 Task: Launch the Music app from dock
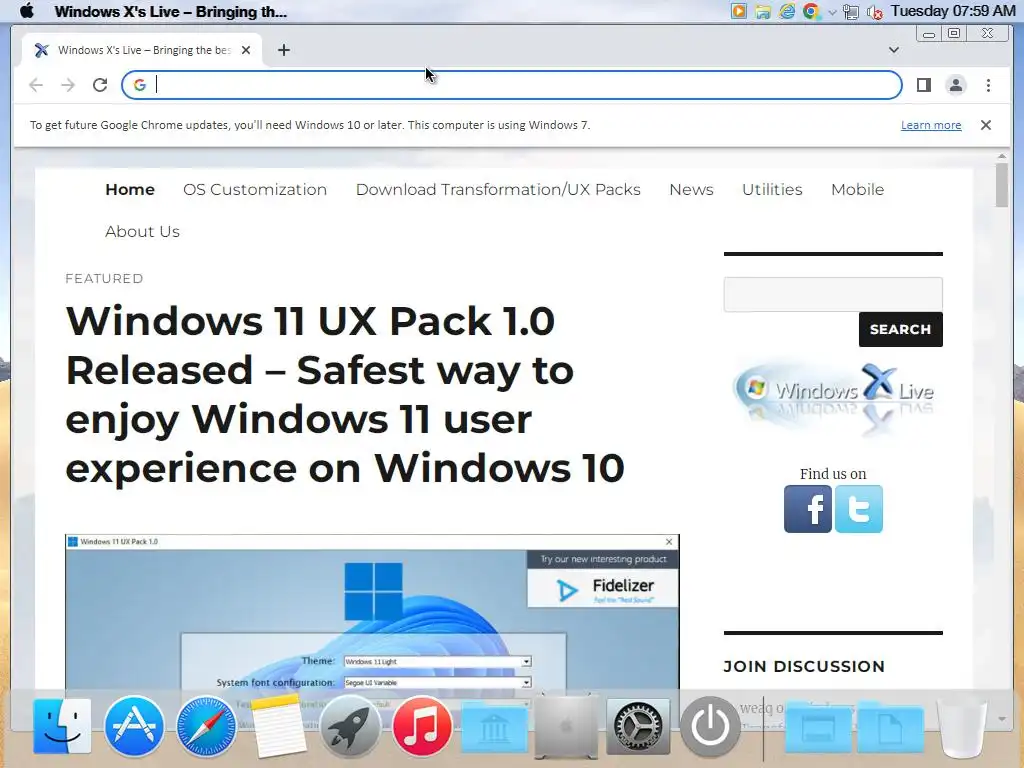422,726
